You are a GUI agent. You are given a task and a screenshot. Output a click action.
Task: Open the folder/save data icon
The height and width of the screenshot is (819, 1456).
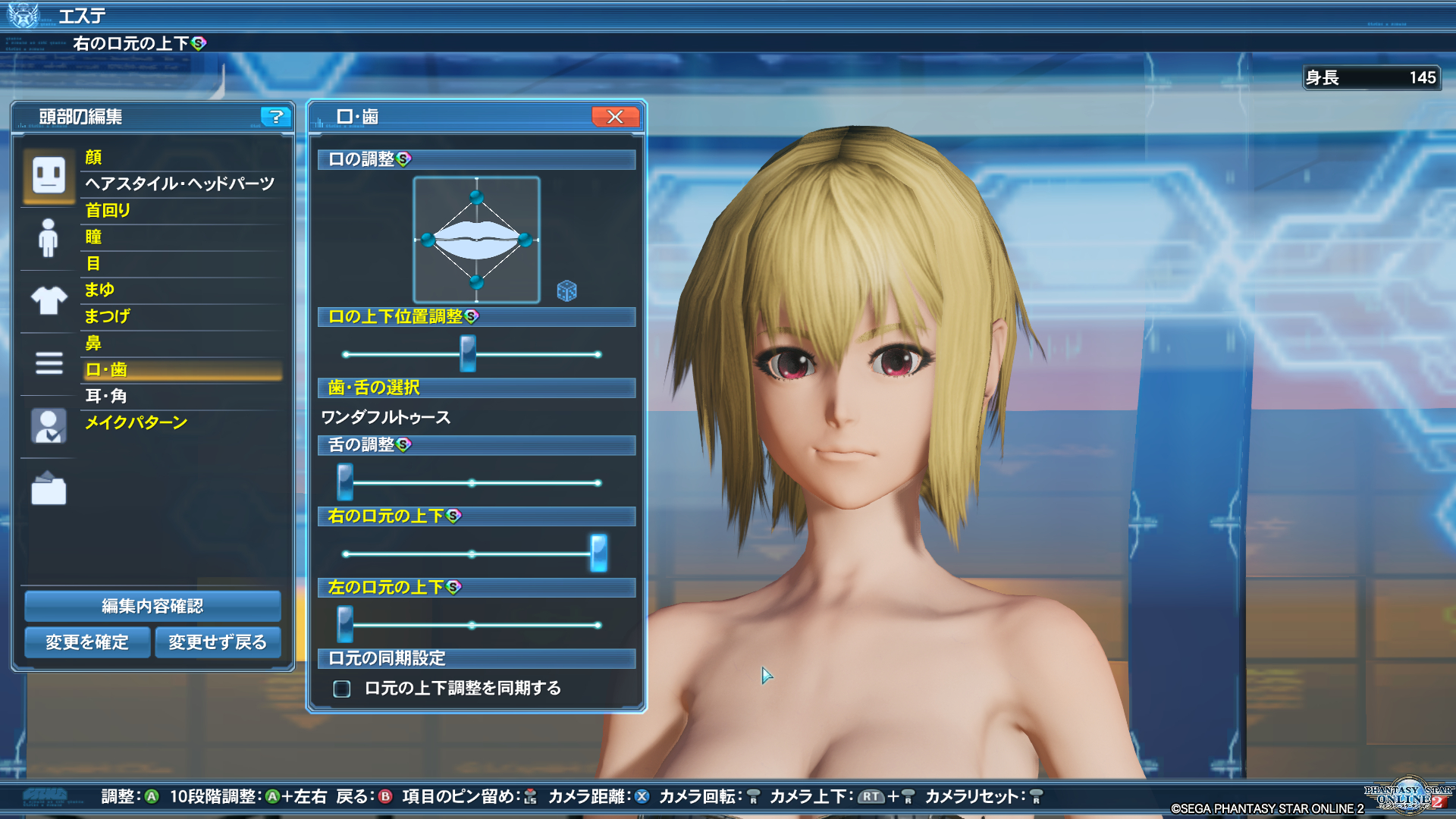point(49,488)
